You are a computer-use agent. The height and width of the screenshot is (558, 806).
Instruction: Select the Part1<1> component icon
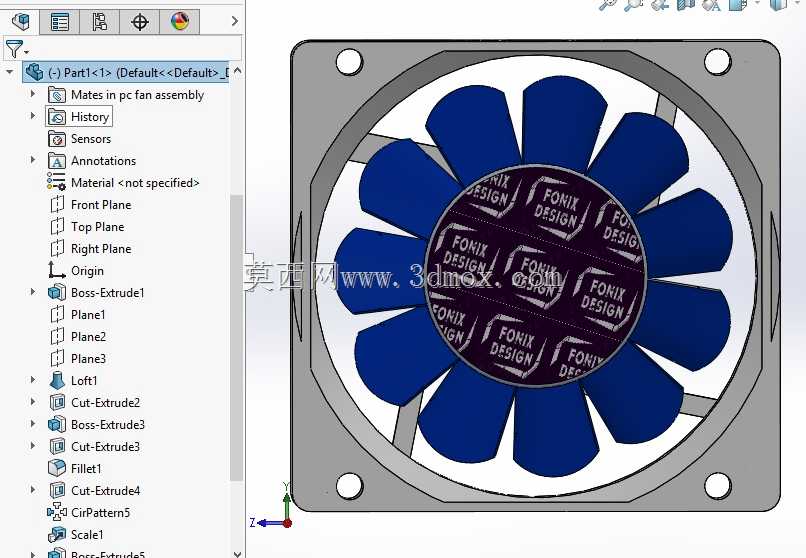pyautogui.click(x=34, y=72)
